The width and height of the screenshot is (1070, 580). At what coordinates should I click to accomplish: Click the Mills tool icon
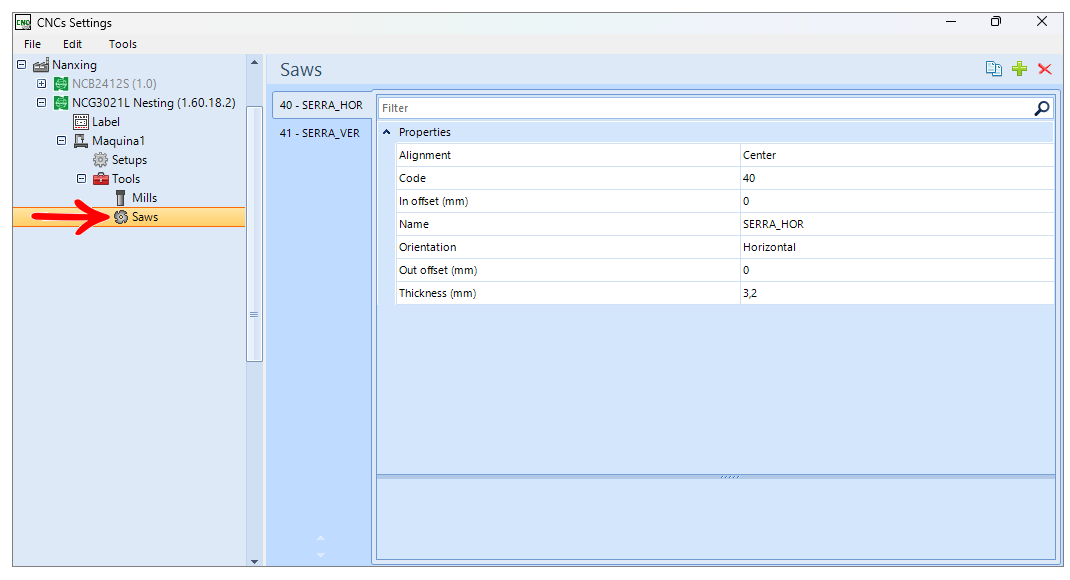(121, 198)
